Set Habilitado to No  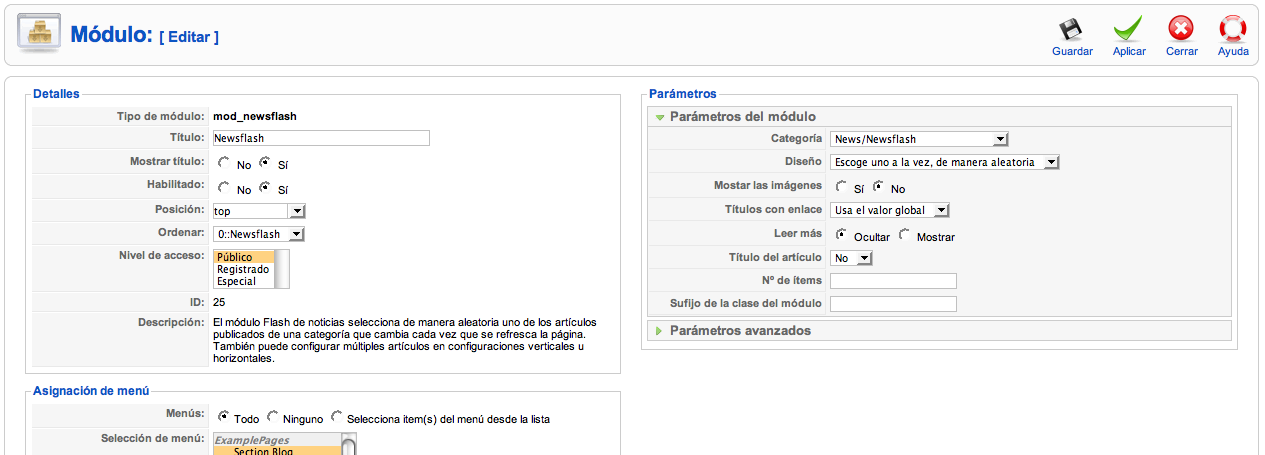(x=223, y=188)
